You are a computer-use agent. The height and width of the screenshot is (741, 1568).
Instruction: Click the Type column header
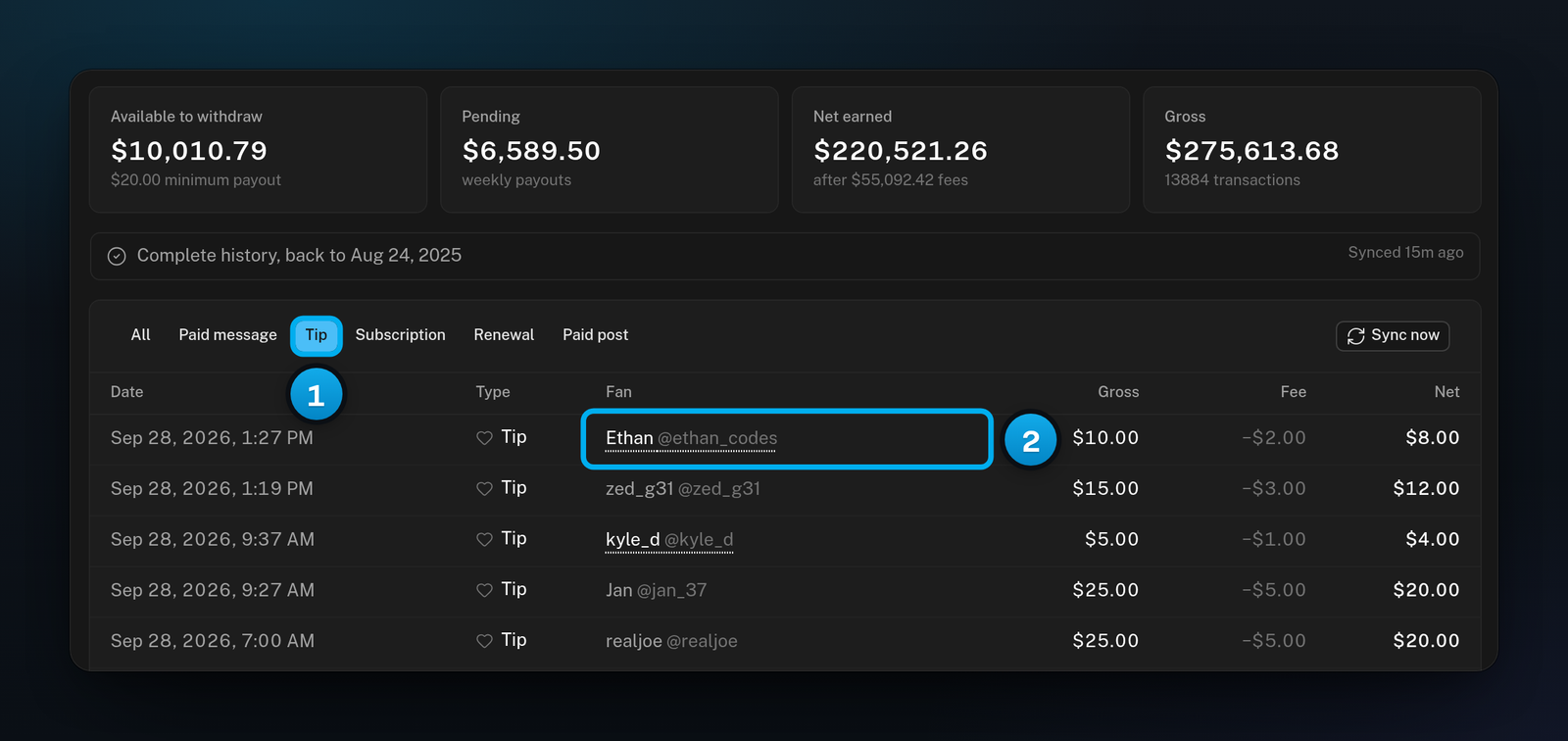[493, 392]
